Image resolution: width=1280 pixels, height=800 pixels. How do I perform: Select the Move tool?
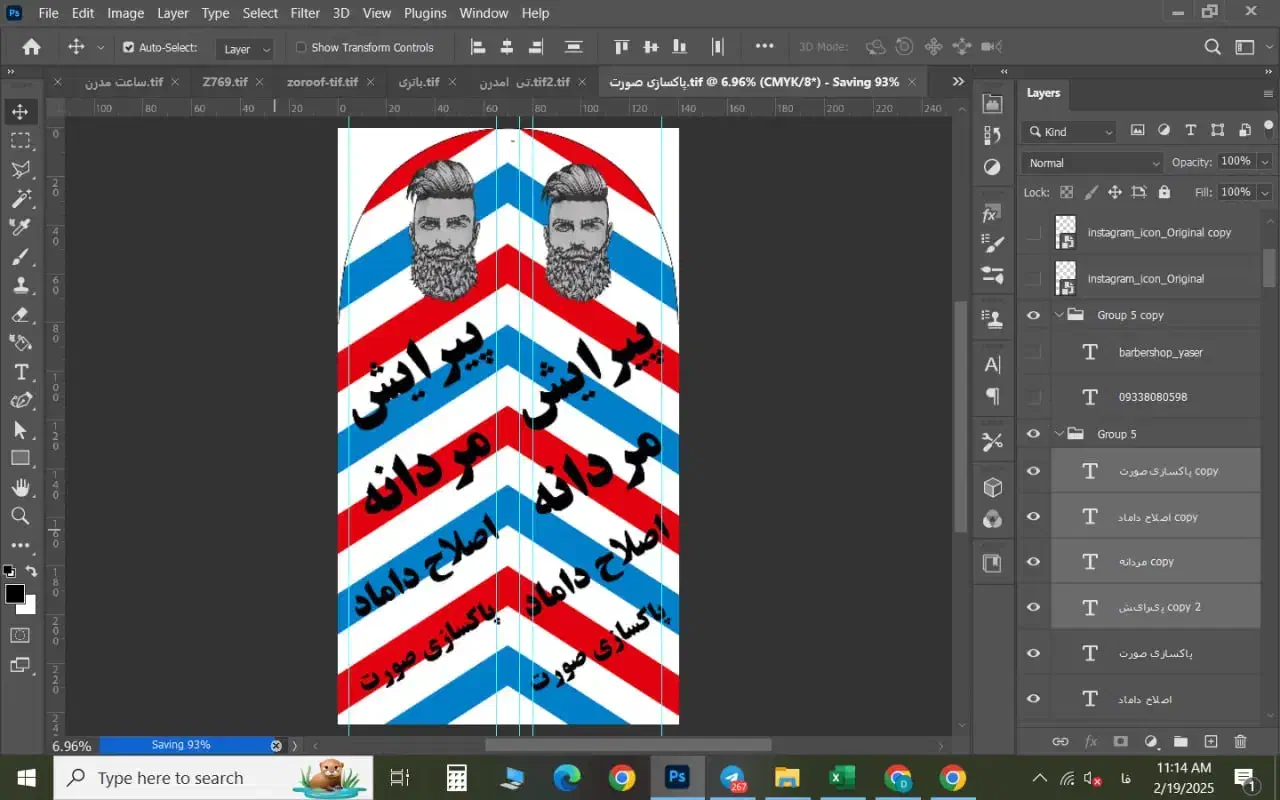[x=20, y=111]
